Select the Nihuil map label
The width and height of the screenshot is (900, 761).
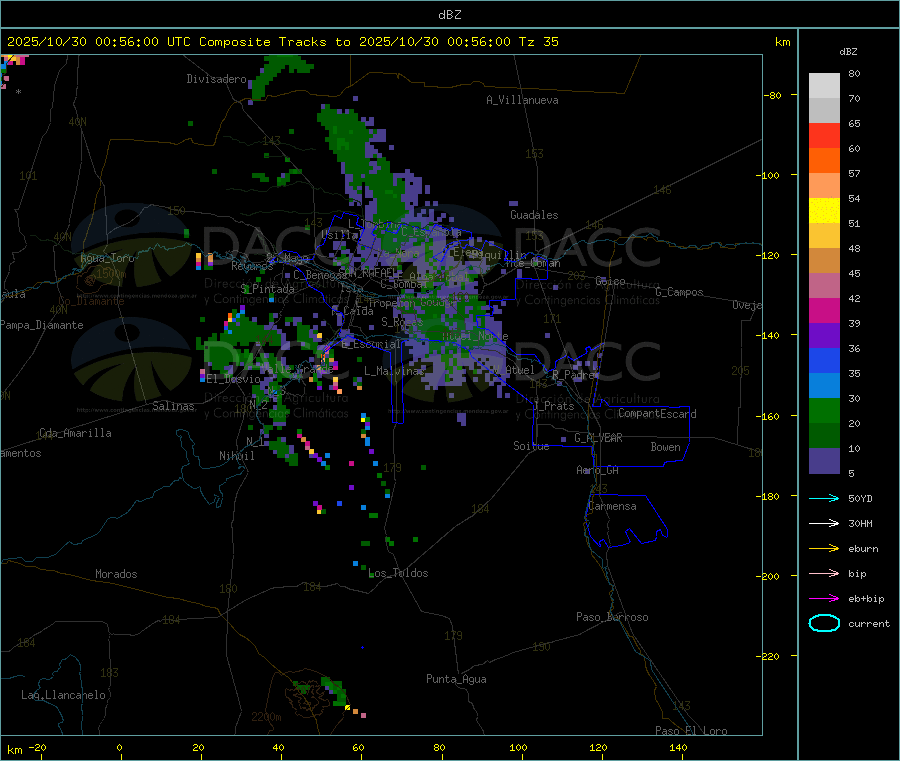236,456
